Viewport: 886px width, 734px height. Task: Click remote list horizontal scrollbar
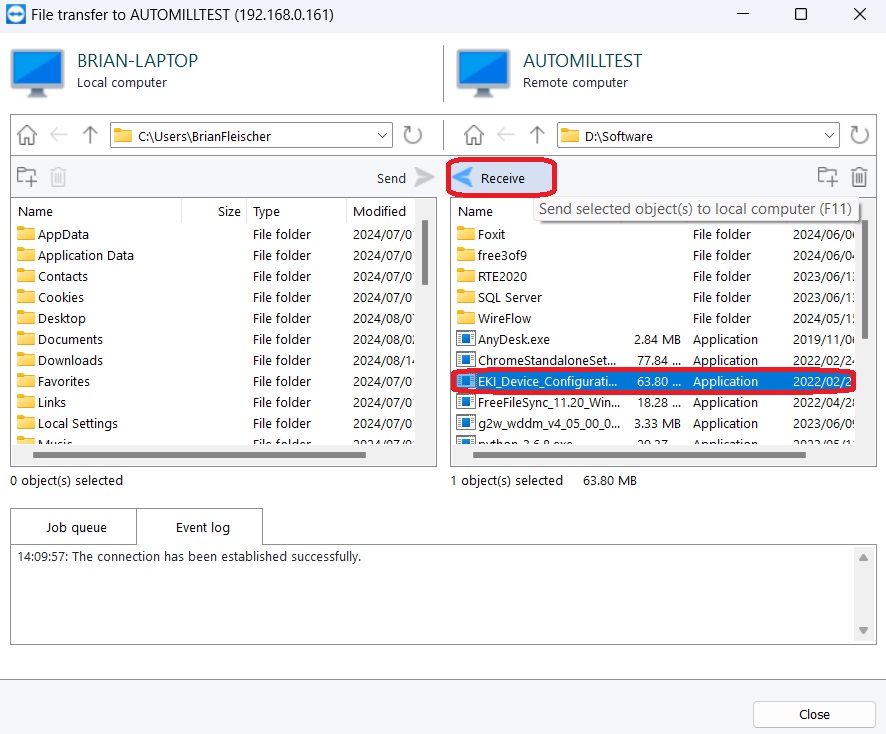[x=639, y=455]
